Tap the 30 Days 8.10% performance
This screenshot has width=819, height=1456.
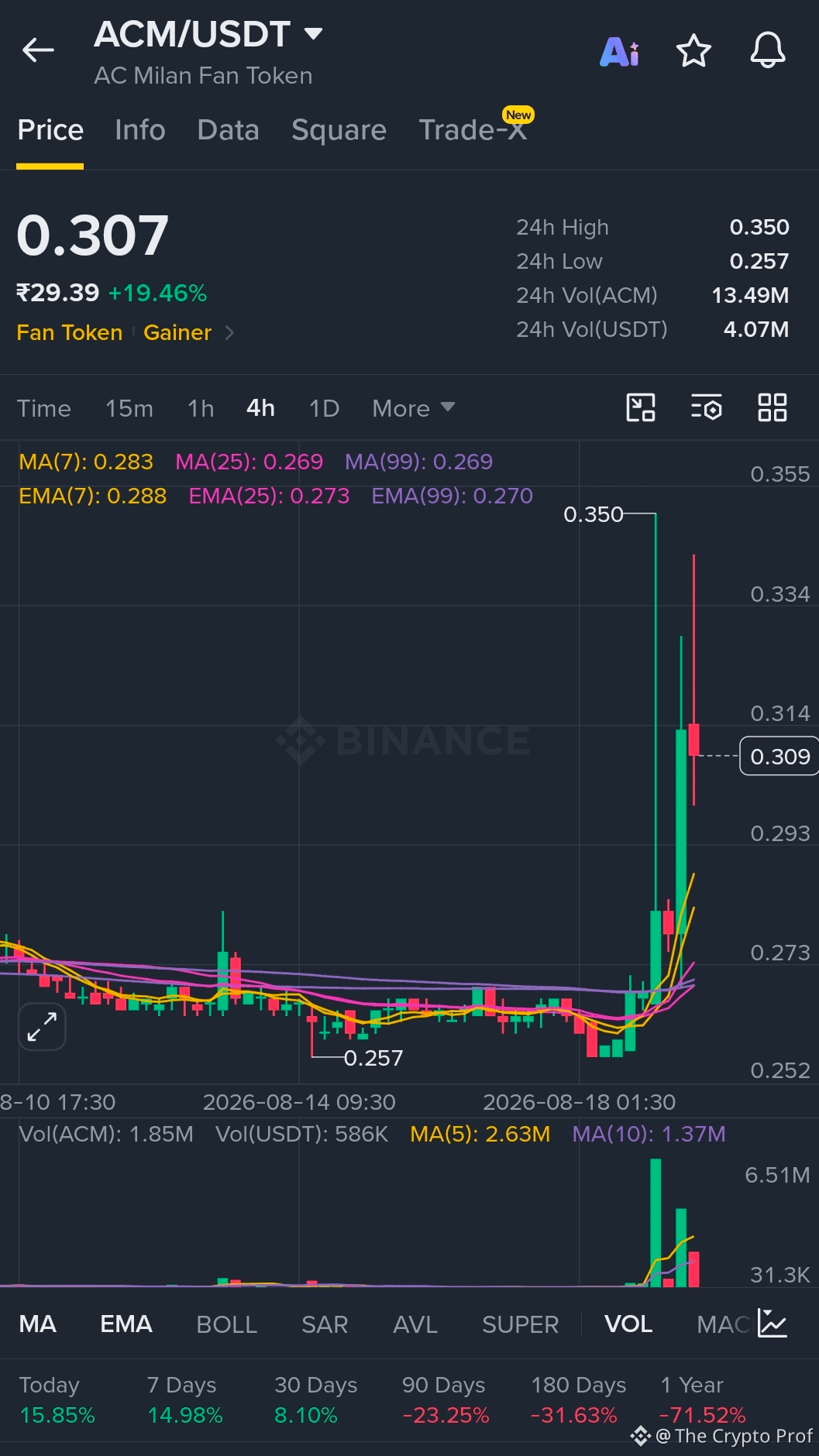(315, 1400)
